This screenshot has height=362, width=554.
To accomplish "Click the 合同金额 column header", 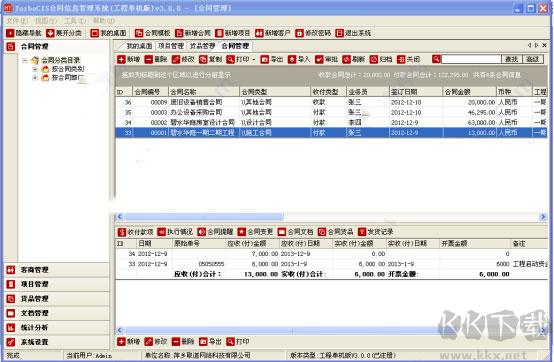I will [469, 92].
